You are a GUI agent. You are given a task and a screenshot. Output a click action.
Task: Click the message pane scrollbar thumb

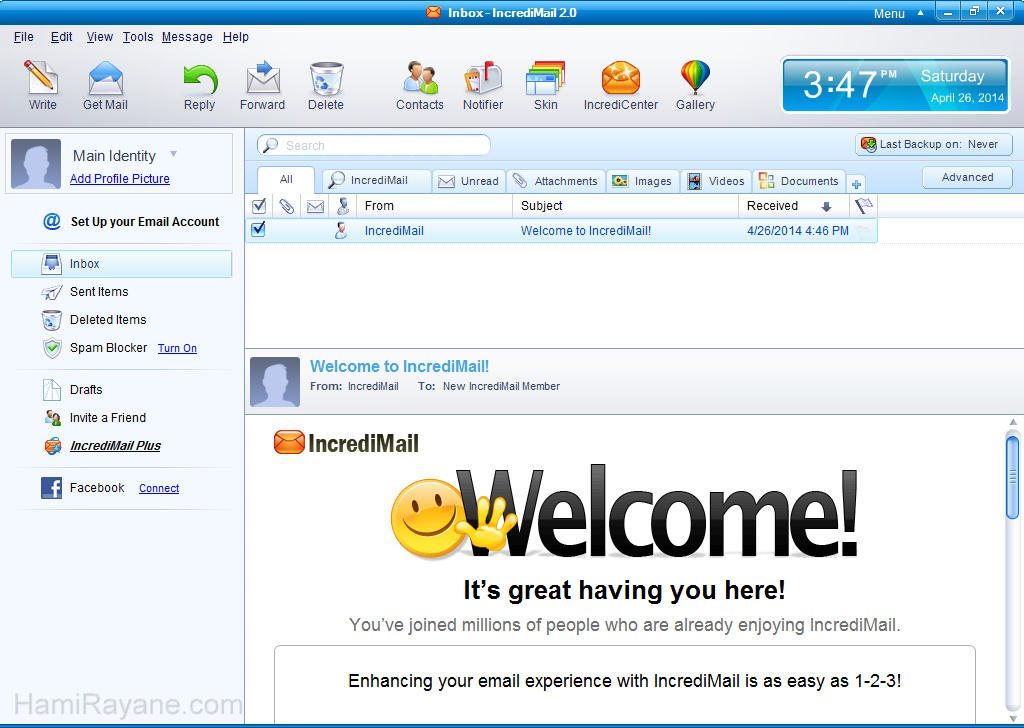point(1012,476)
